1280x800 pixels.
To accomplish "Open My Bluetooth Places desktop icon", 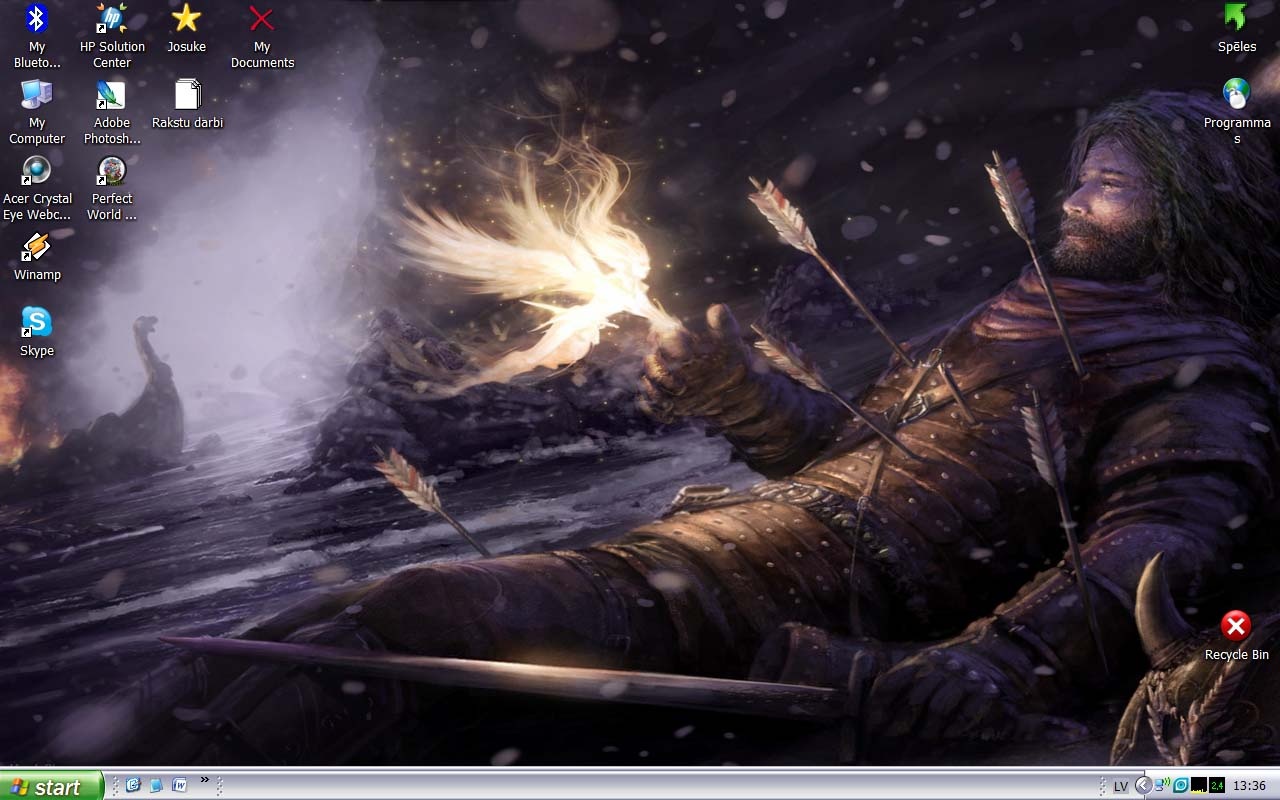I will (37, 36).
